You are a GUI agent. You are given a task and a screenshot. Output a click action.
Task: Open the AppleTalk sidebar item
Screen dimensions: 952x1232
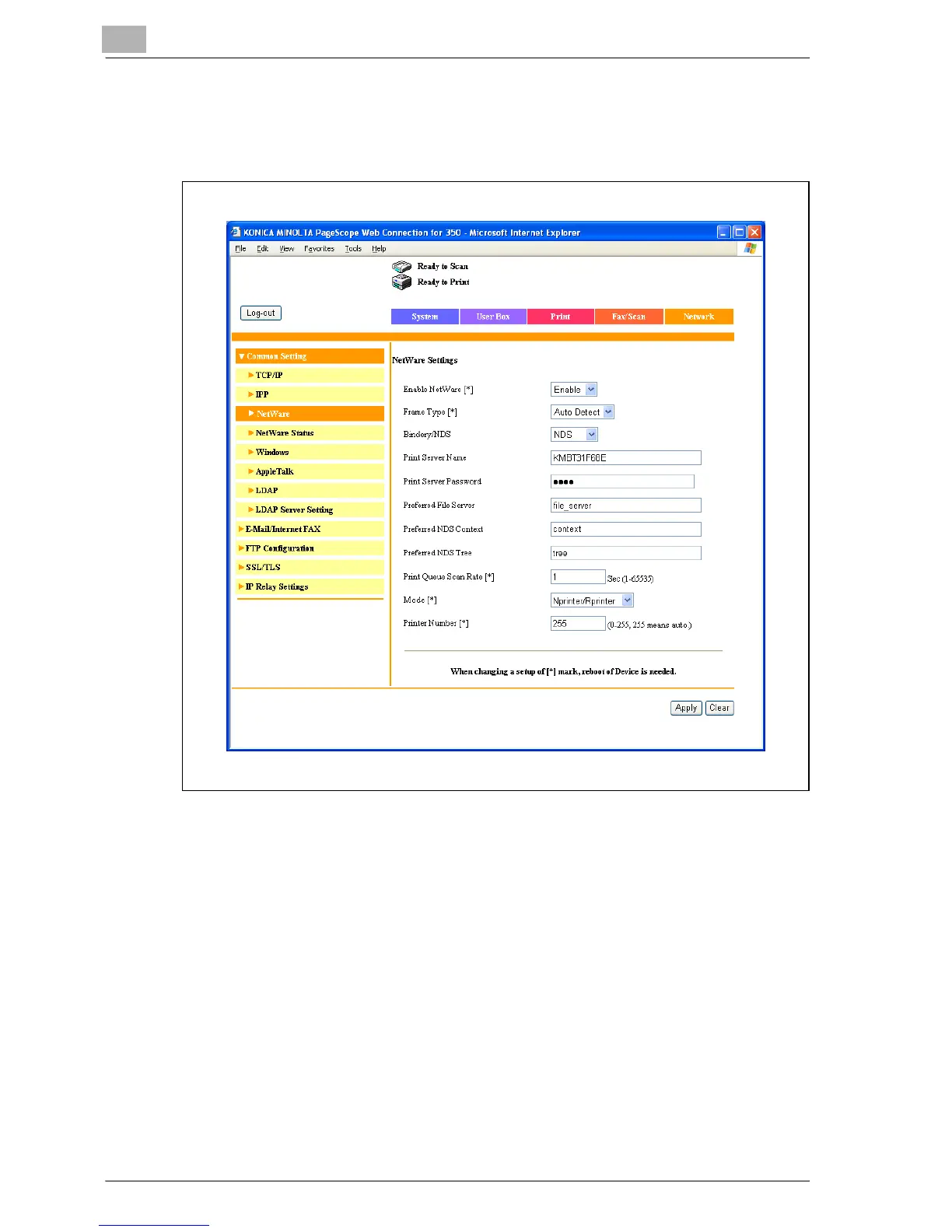[x=310, y=471]
